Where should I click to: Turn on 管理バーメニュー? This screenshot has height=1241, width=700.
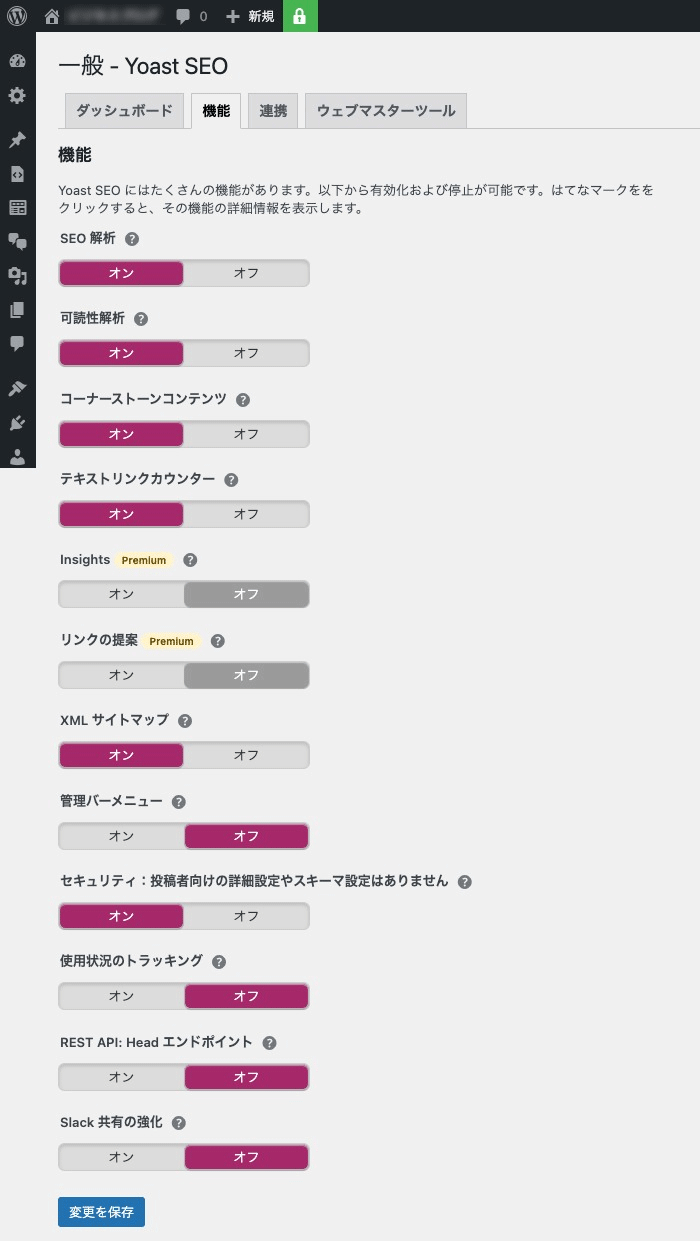(x=121, y=836)
